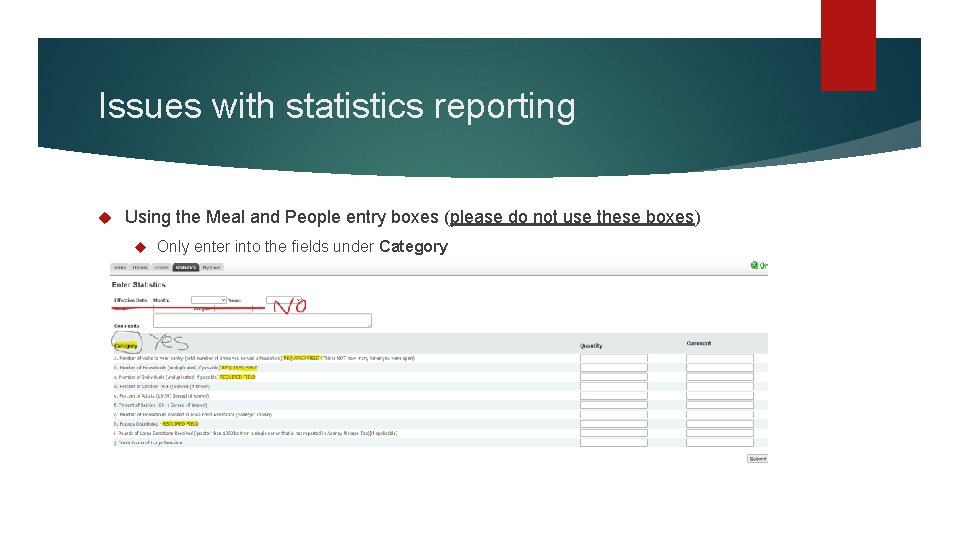This screenshot has height=540, width=960.
Task: Click Quantity field for row g households assisted
Action: (x=613, y=414)
